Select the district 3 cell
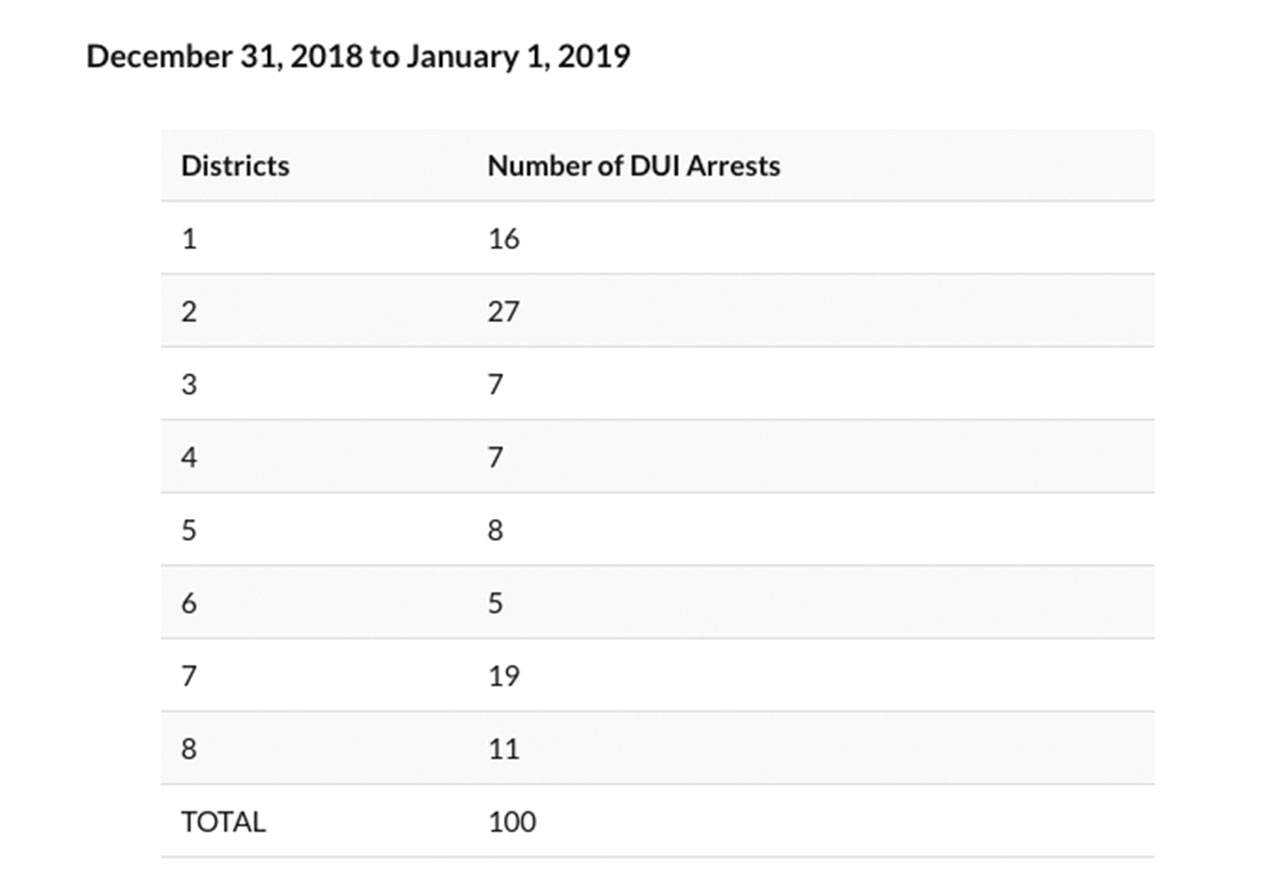The width and height of the screenshot is (1280, 886). click(189, 384)
